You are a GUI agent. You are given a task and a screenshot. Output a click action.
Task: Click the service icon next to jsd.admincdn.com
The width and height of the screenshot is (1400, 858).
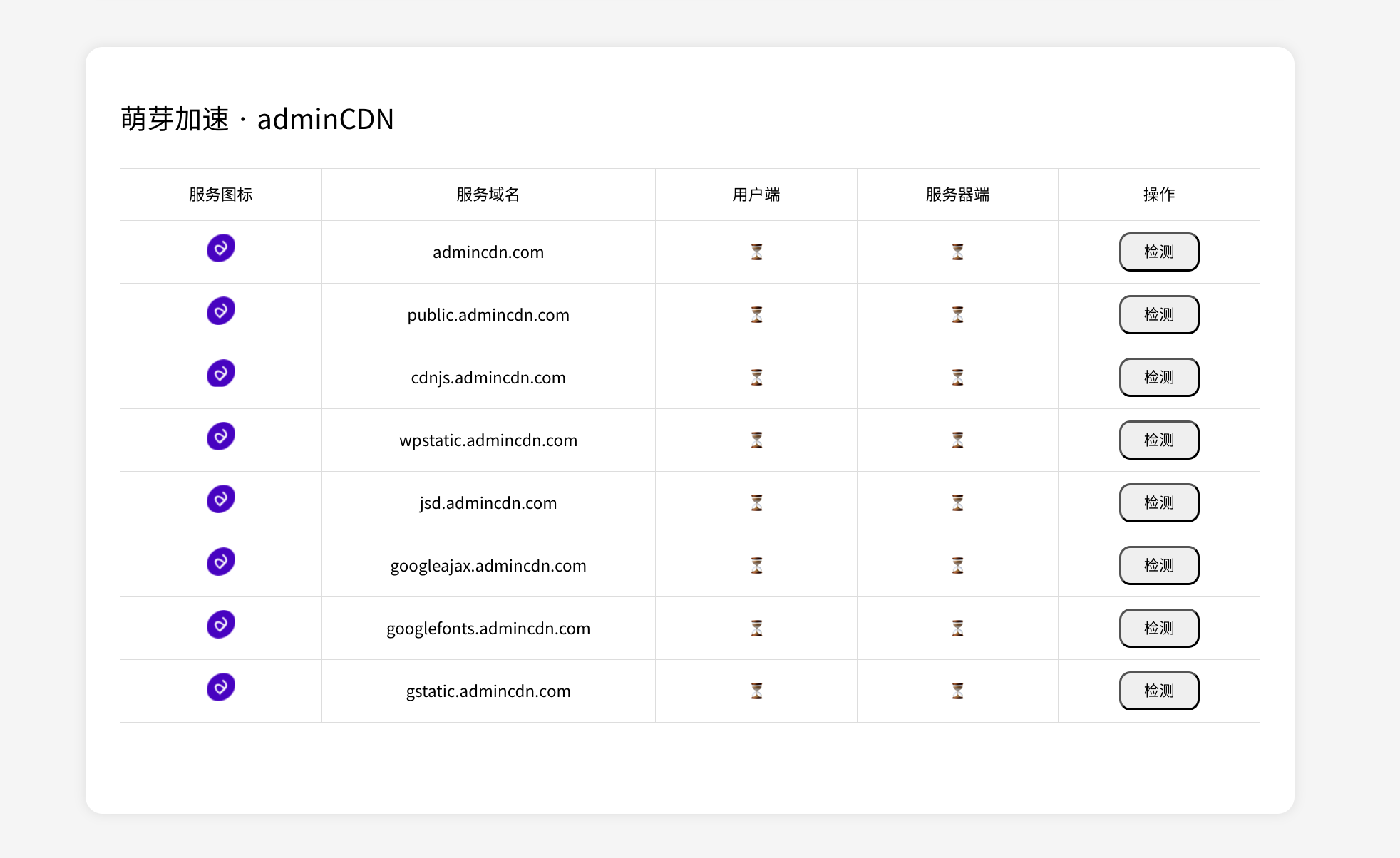pyautogui.click(x=221, y=499)
